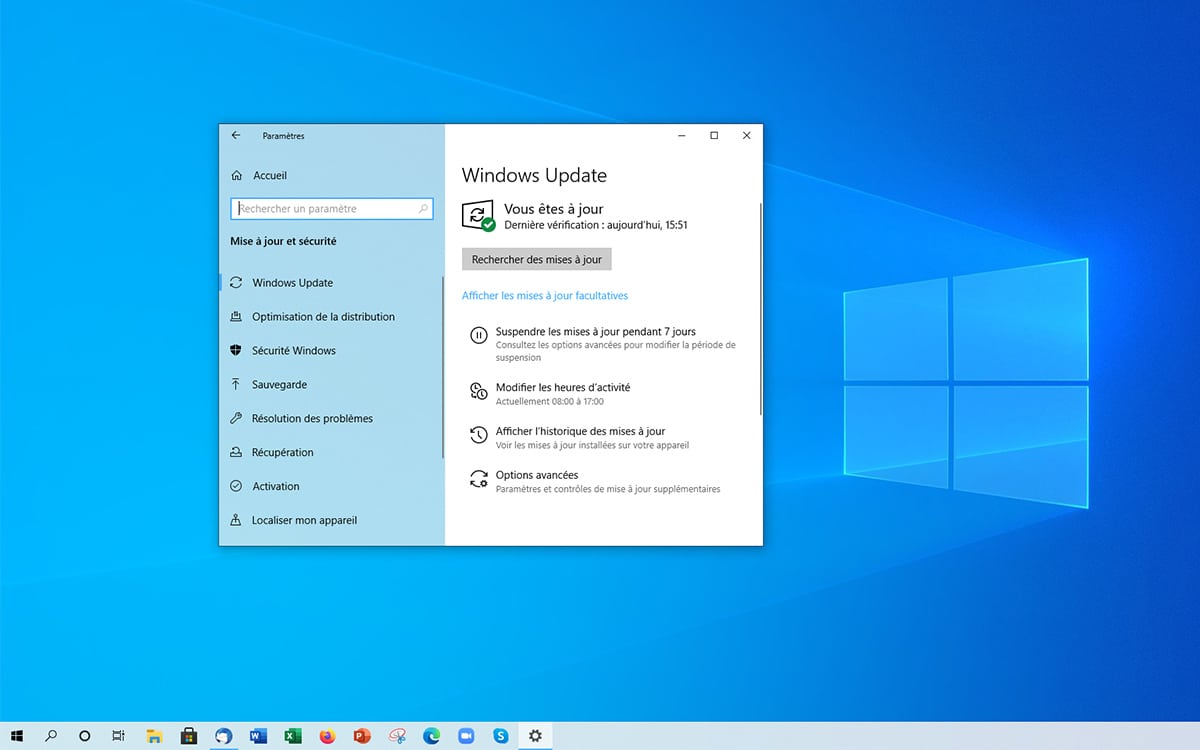Launch Firefox from the taskbar
Image resolution: width=1200 pixels, height=750 pixels.
point(327,736)
